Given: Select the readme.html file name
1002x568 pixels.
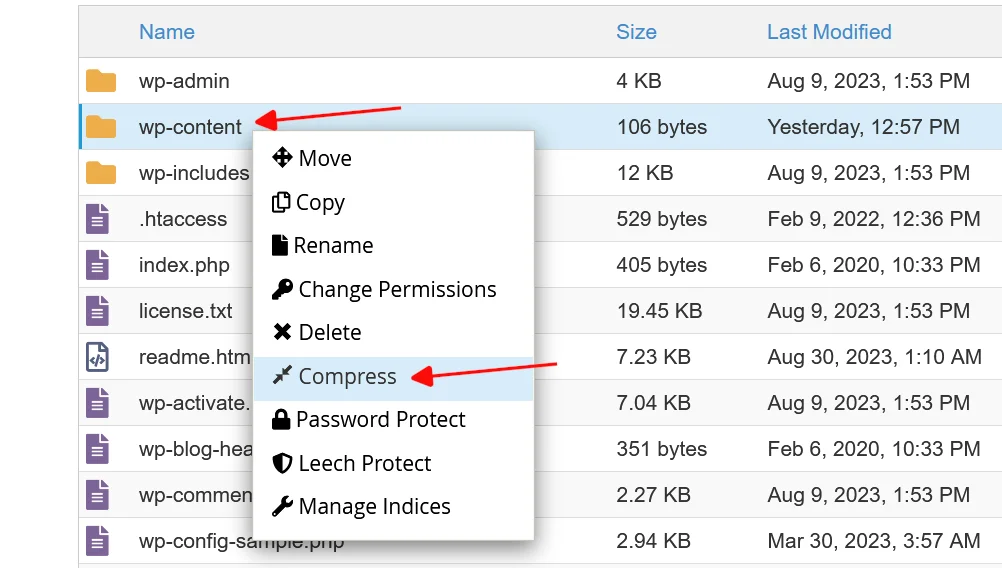Looking at the screenshot, I should point(195,357).
